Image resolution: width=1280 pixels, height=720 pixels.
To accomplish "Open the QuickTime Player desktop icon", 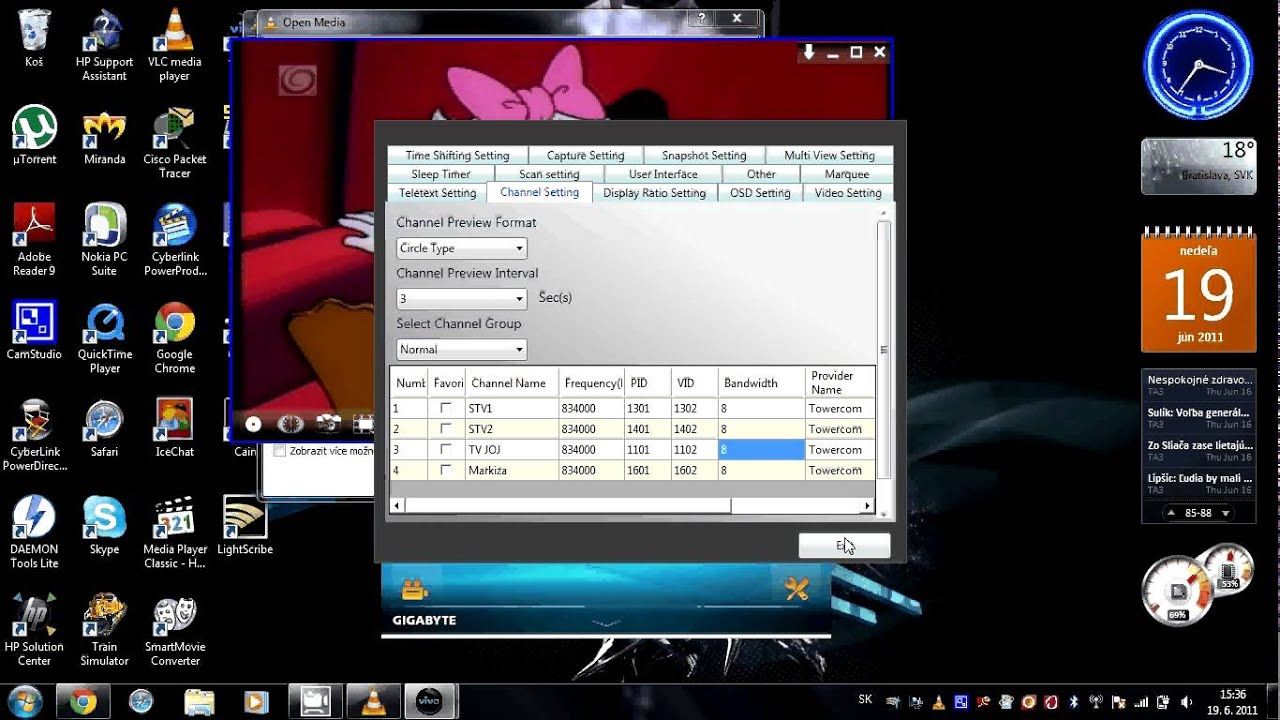I will pos(105,338).
